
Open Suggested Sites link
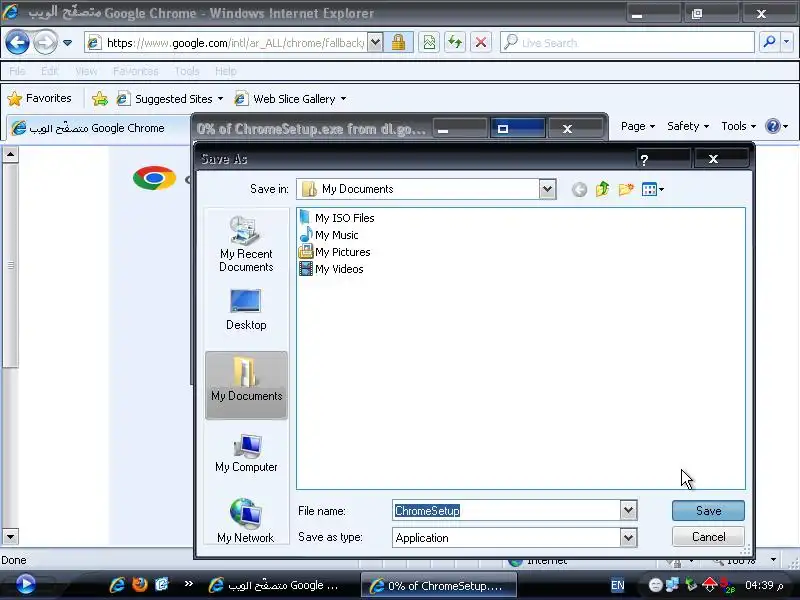(169, 98)
